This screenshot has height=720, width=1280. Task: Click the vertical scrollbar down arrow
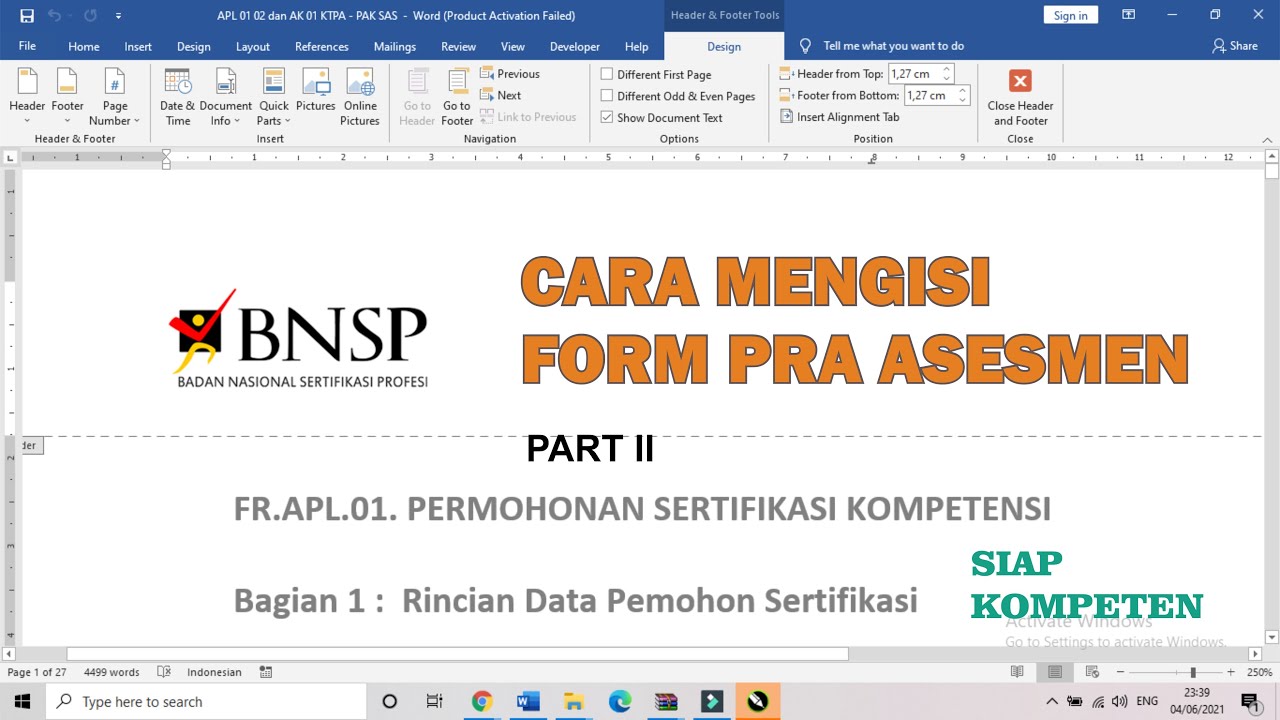[x=1271, y=637]
